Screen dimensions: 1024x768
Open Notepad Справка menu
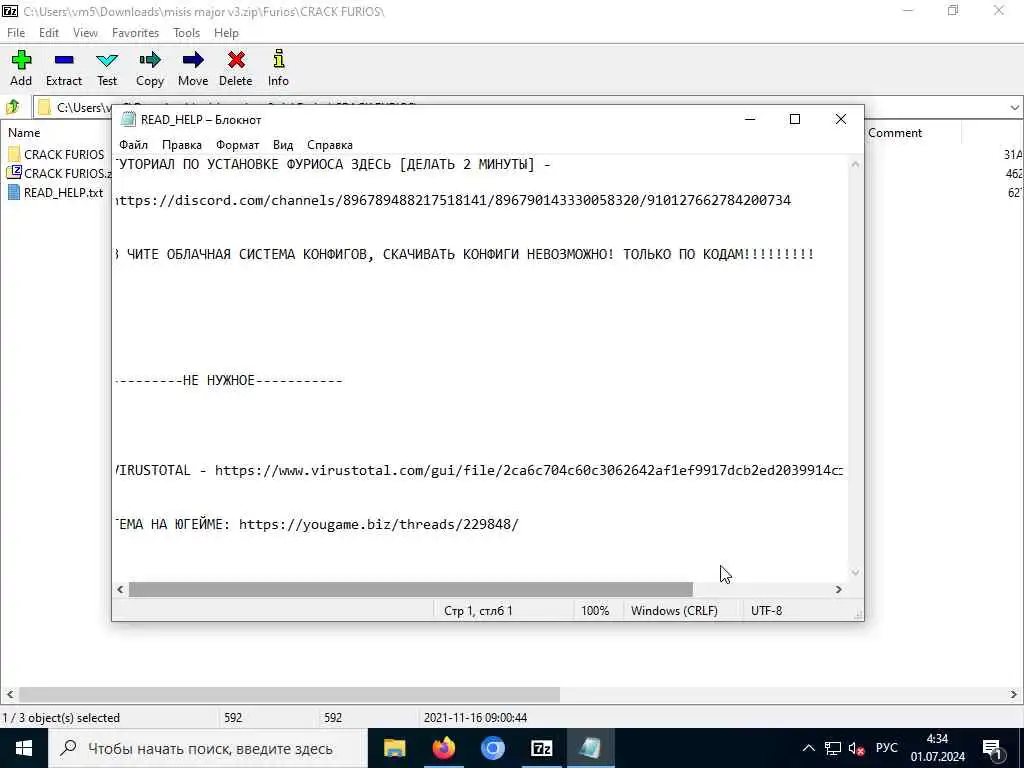330,145
